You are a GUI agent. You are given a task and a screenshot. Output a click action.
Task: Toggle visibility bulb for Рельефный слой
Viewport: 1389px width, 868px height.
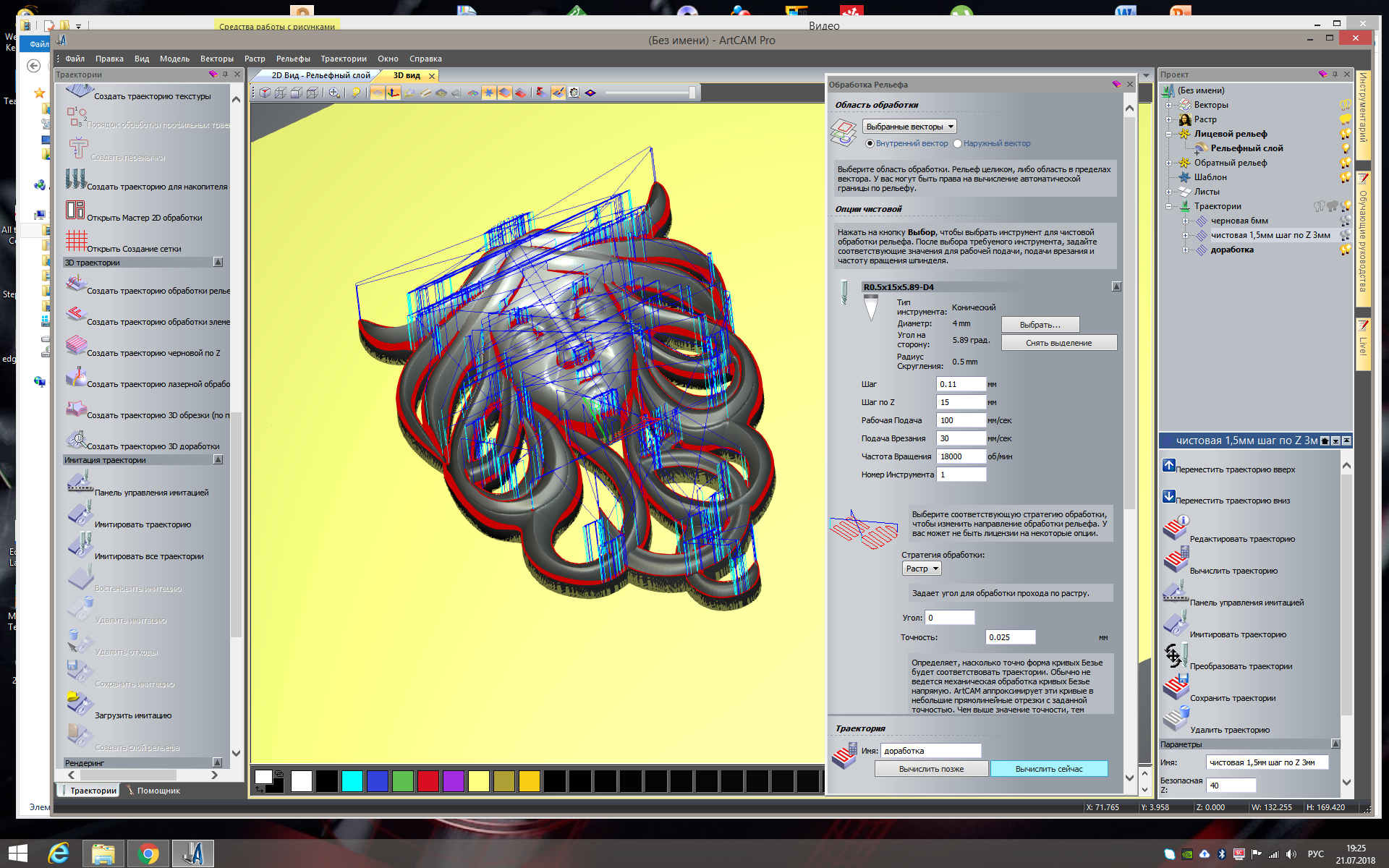point(1345,148)
